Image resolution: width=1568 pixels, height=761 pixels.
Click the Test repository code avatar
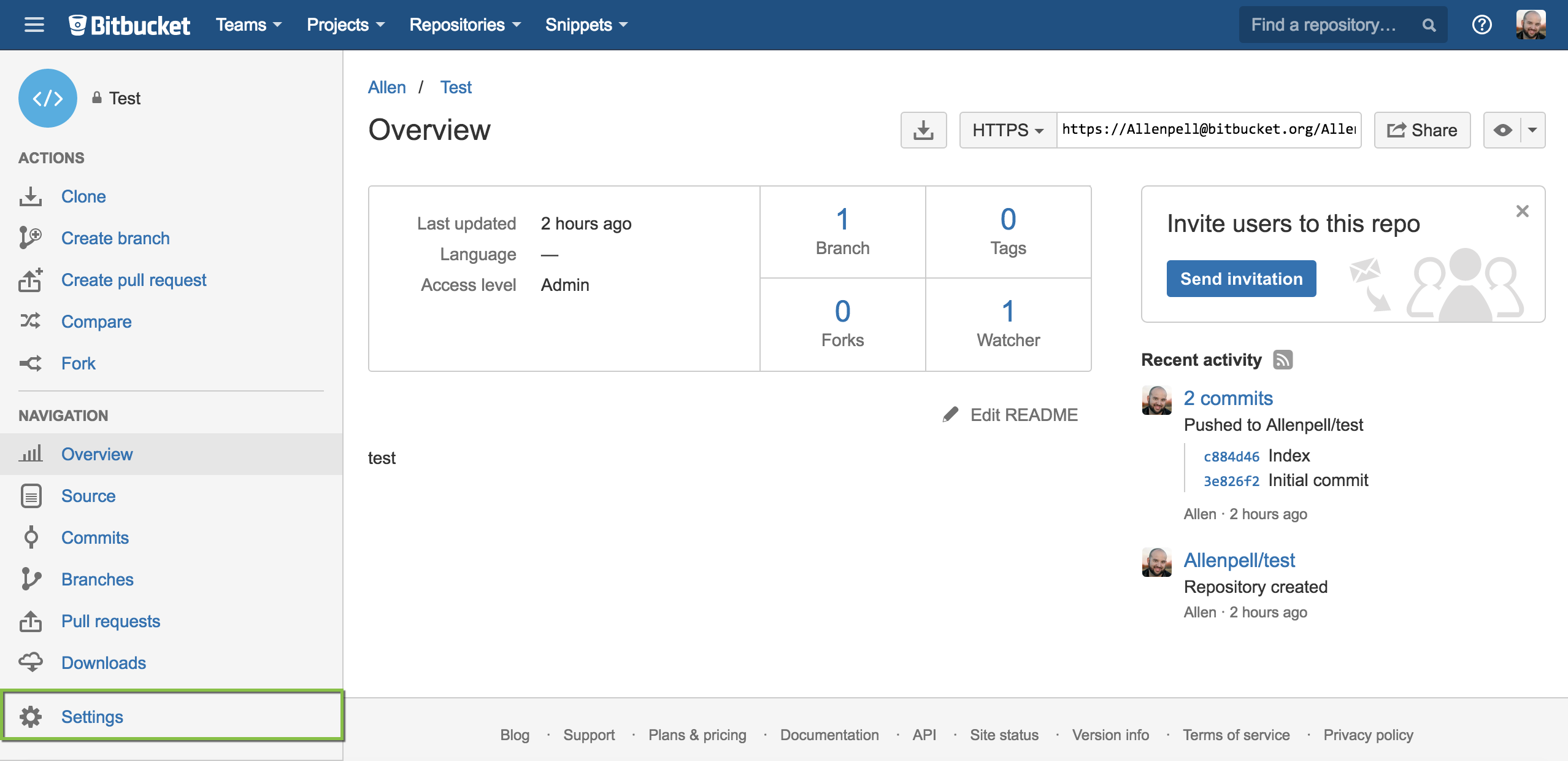pyautogui.click(x=48, y=98)
